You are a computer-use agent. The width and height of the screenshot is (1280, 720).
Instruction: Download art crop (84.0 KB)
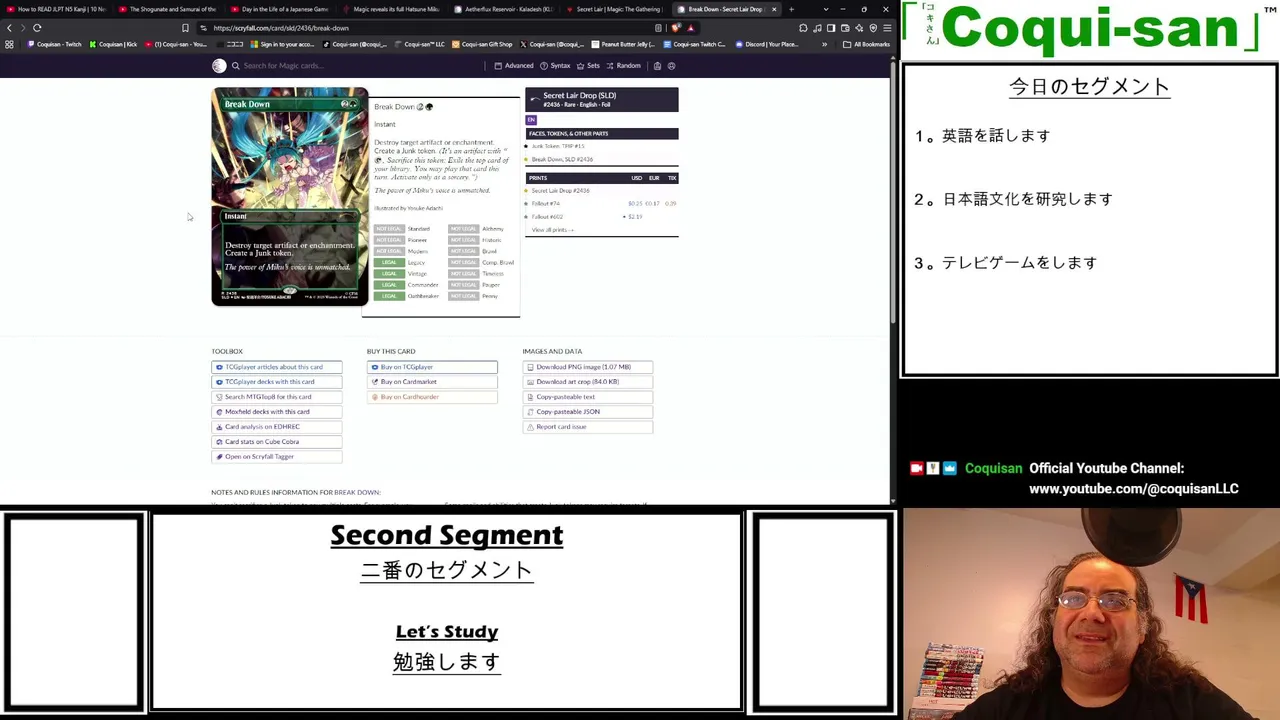[x=588, y=382]
